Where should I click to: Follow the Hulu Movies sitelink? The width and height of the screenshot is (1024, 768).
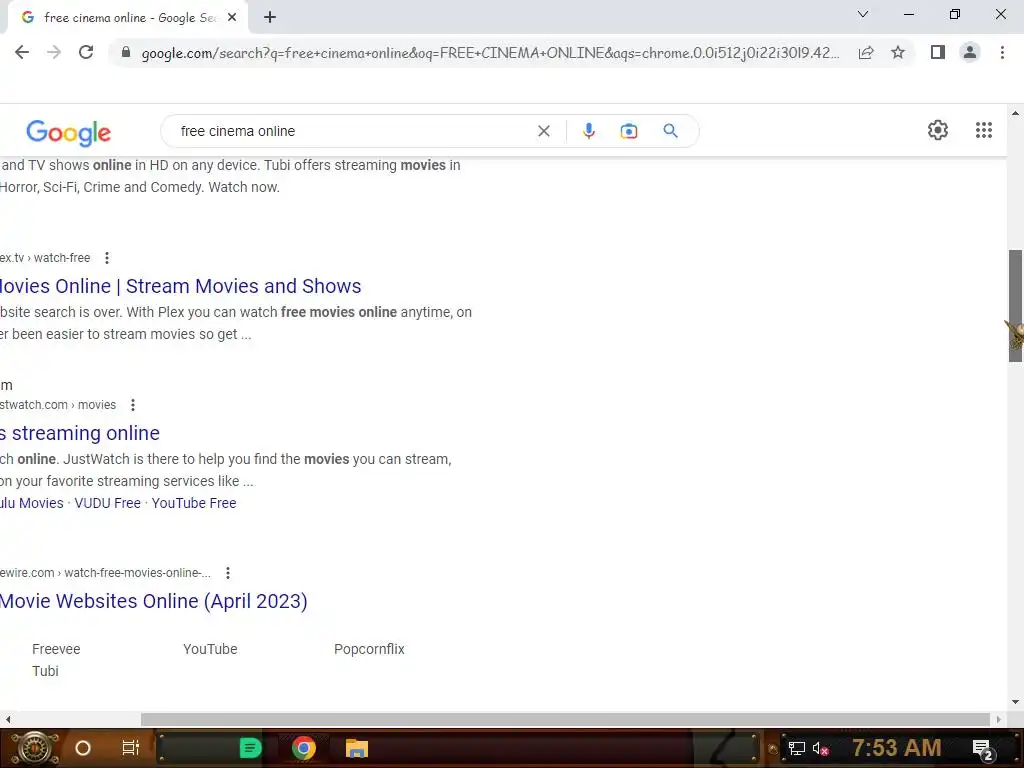[x=32, y=503]
